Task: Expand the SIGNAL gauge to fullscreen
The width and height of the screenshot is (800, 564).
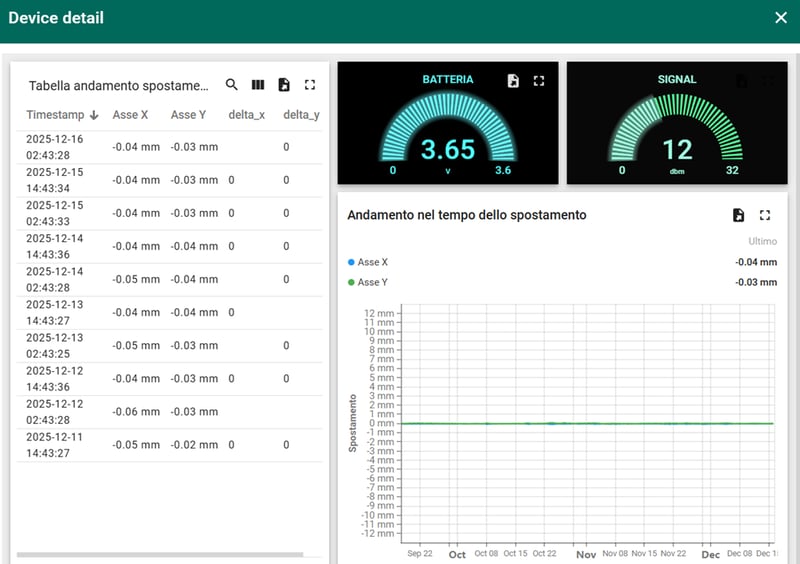Action: click(x=768, y=81)
